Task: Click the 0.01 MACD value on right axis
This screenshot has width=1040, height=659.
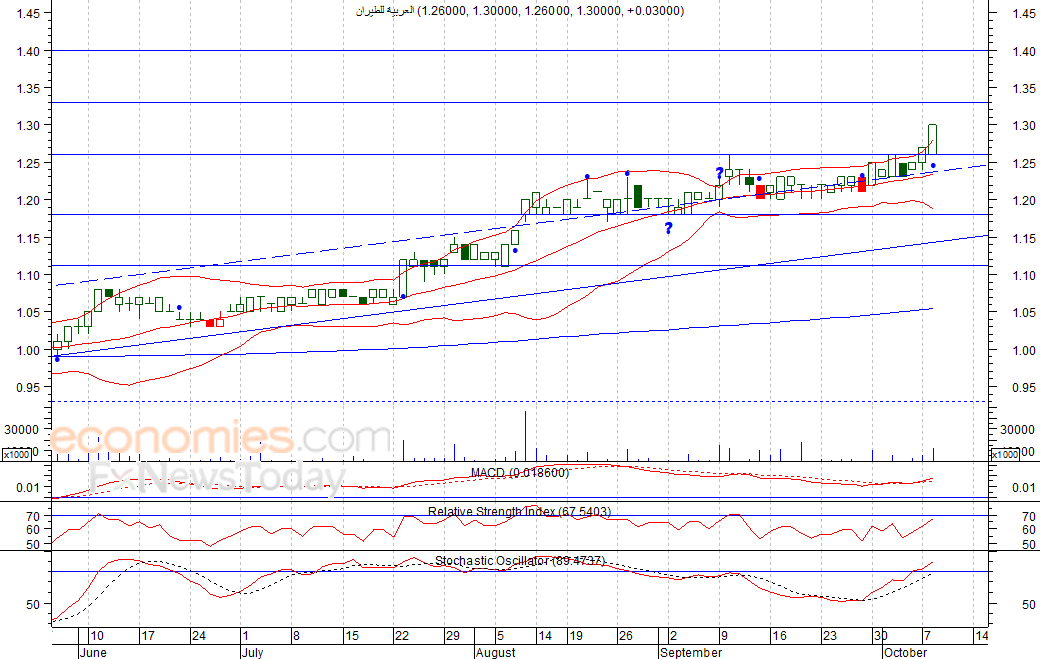Action: (x=1024, y=487)
